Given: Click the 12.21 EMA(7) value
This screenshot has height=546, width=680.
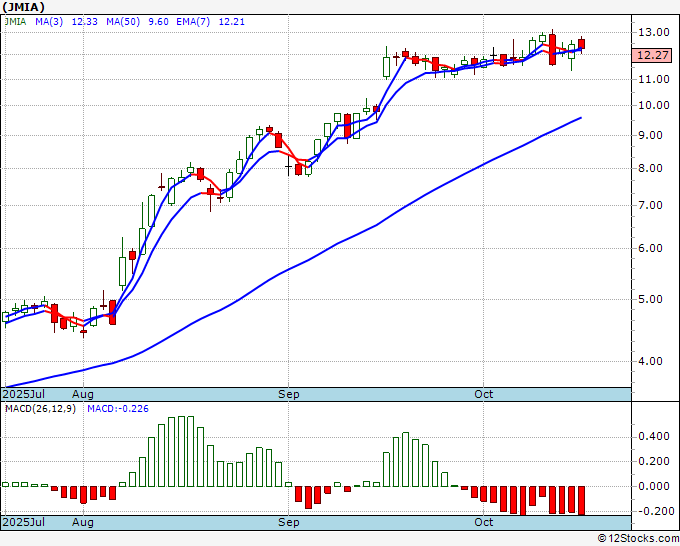Looking at the screenshot, I should point(232,22).
